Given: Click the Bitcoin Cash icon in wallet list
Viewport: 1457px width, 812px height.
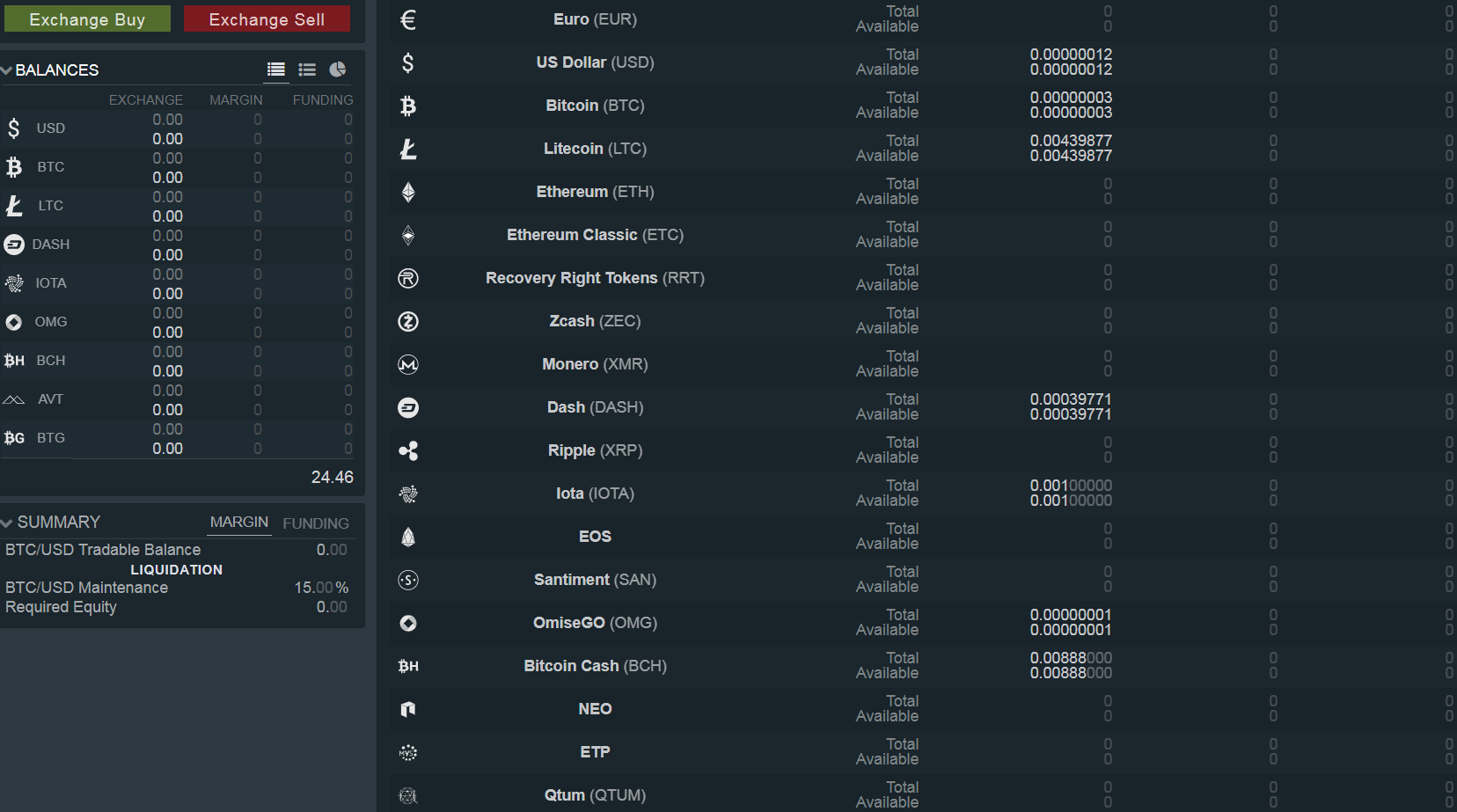Looking at the screenshot, I should (x=408, y=666).
